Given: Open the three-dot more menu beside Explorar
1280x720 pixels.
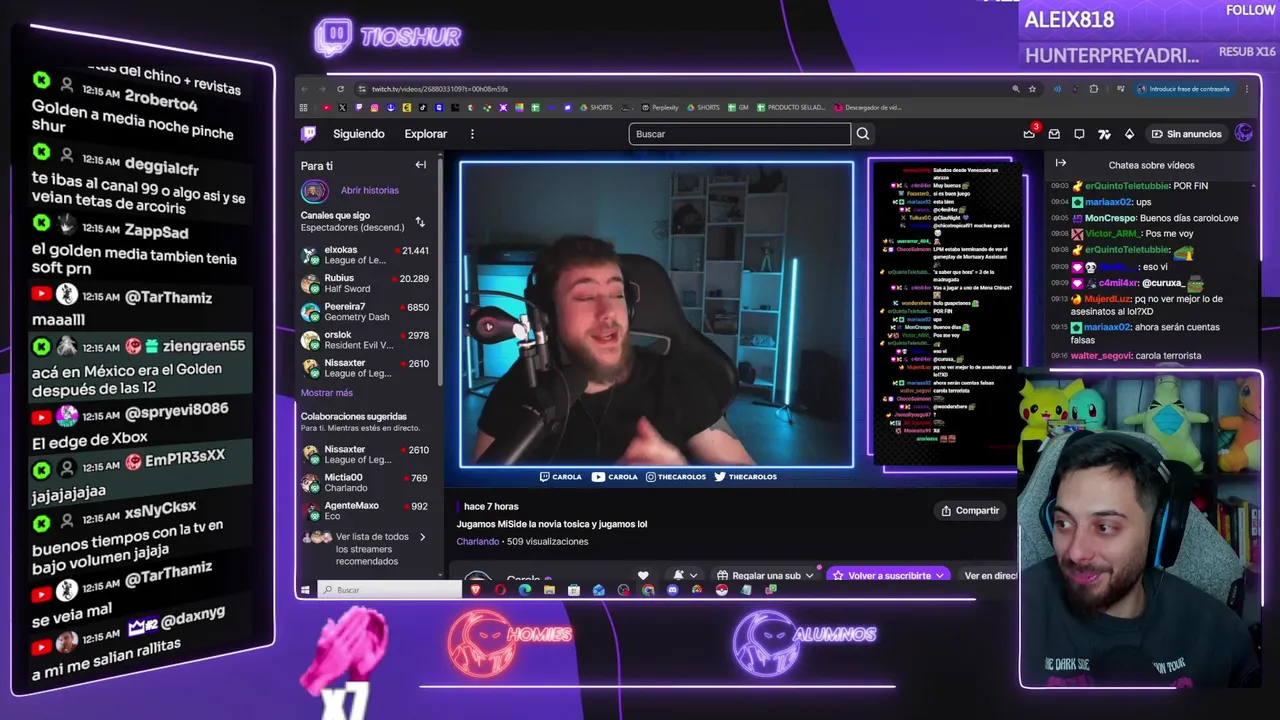Looking at the screenshot, I should [x=472, y=134].
